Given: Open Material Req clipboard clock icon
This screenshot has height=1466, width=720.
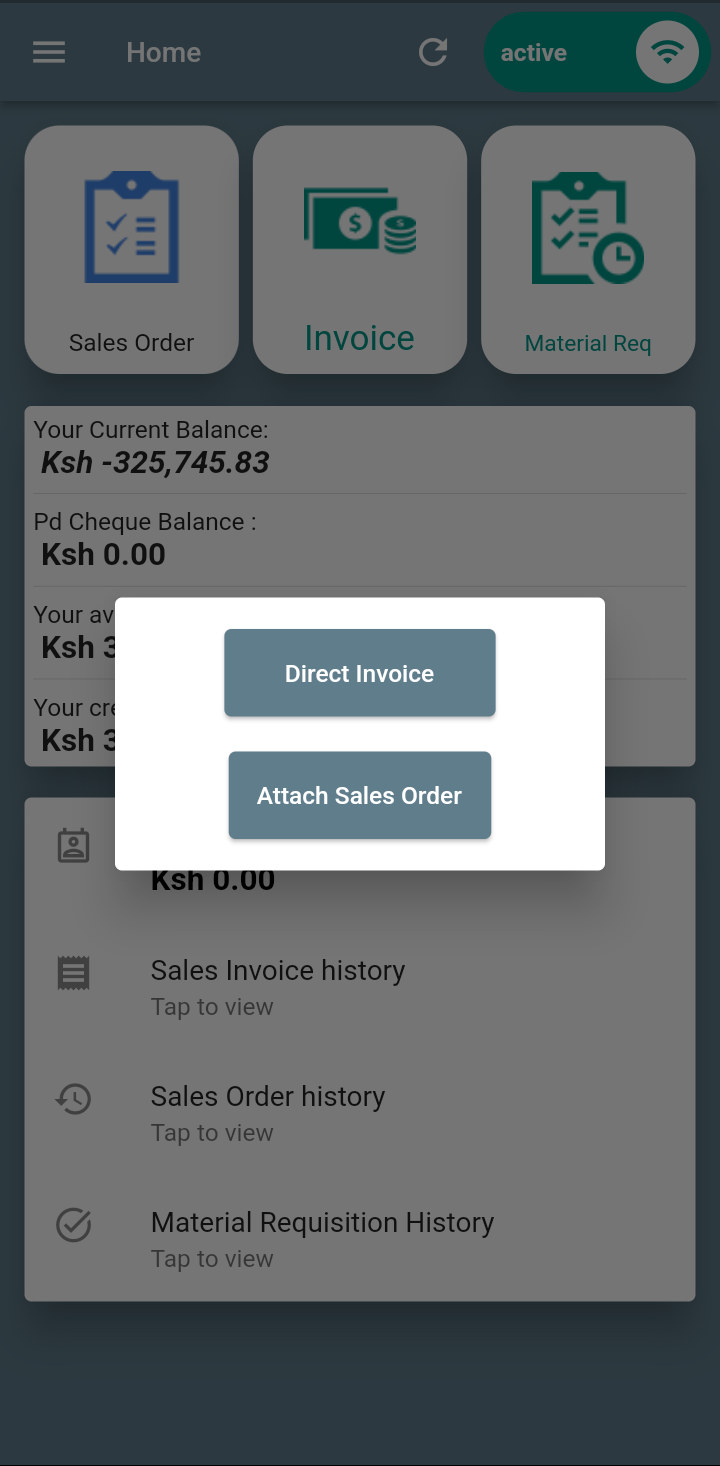Looking at the screenshot, I should (x=588, y=227).
